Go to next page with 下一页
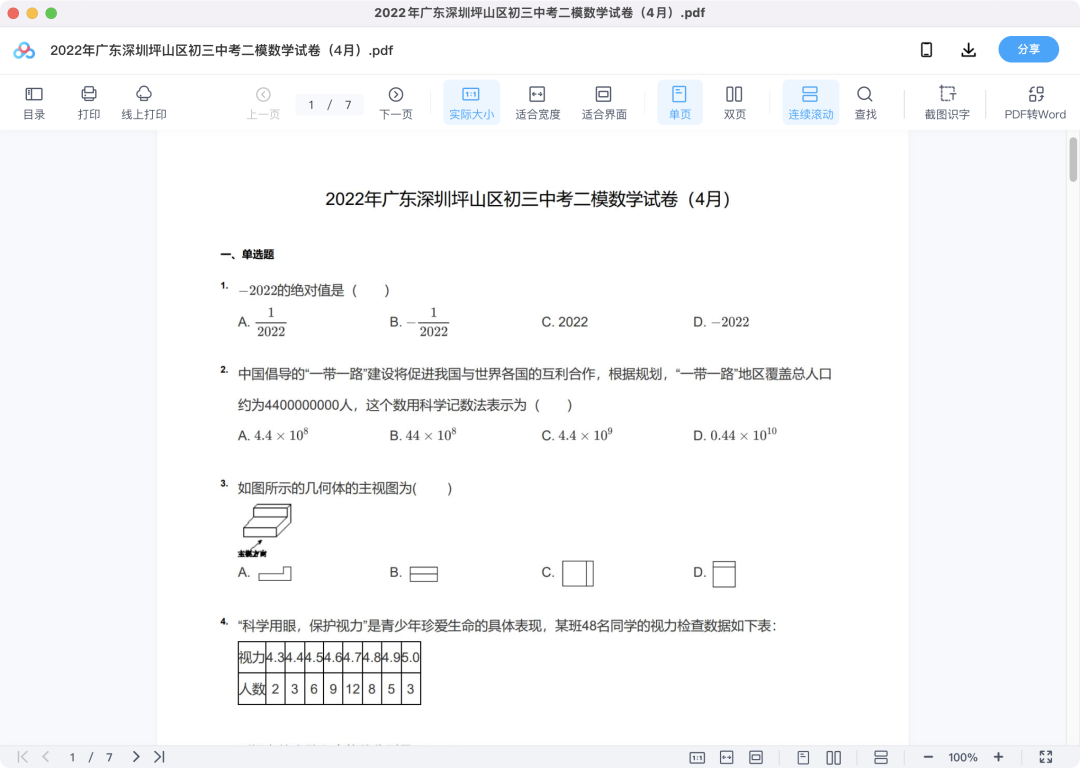 click(396, 103)
